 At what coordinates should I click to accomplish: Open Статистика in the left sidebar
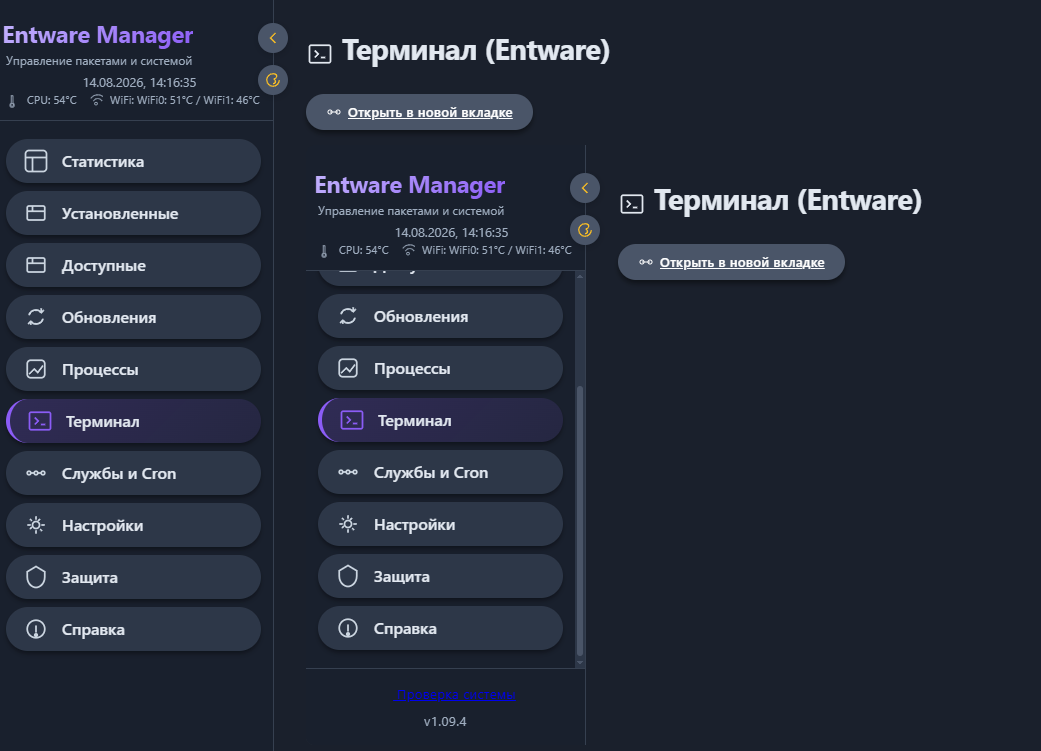click(133, 161)
